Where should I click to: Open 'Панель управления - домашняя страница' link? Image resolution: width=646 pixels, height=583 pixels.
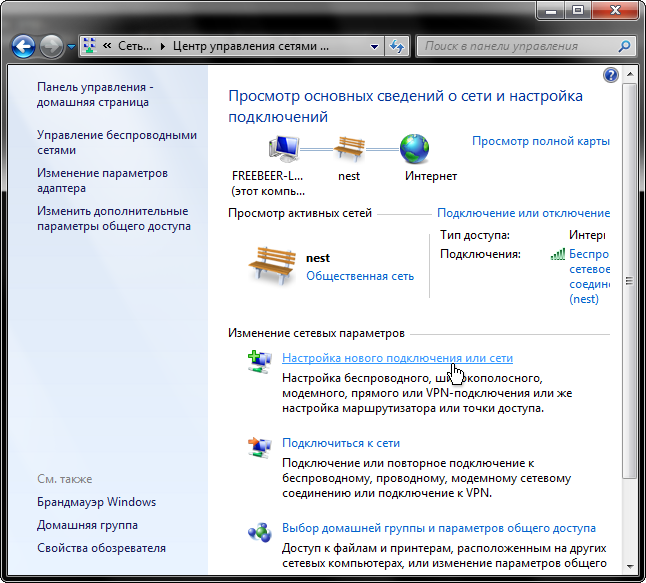point(95,95)
